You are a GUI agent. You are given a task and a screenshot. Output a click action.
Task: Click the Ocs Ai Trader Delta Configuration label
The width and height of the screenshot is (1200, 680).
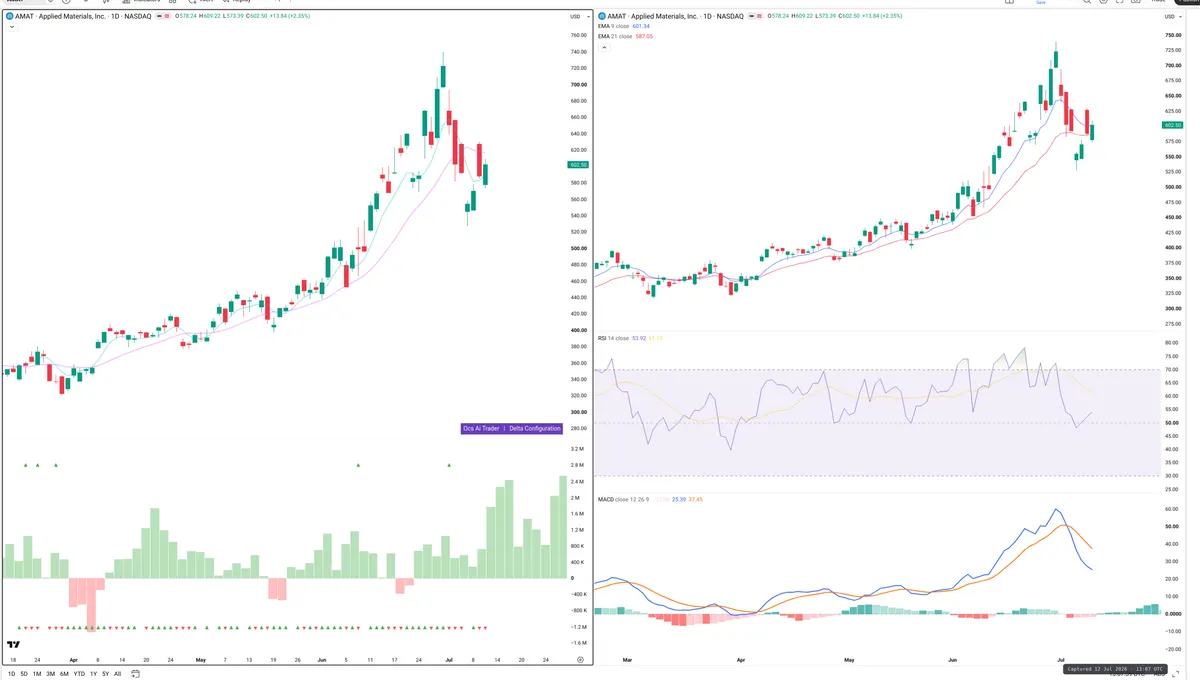tap(511, 428)
